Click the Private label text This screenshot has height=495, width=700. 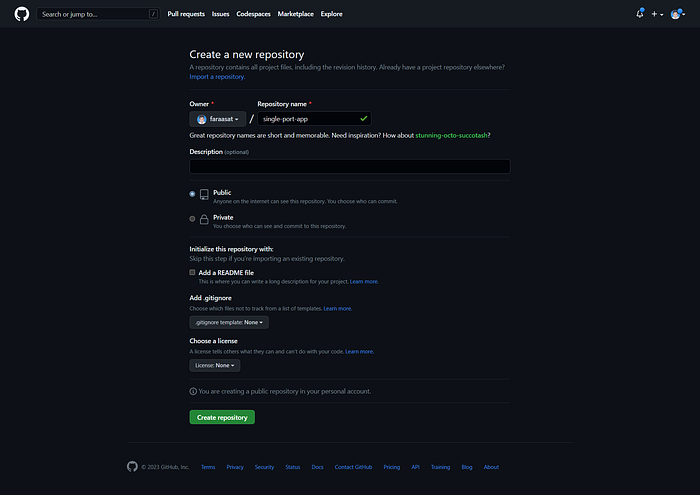coord(223,217)
